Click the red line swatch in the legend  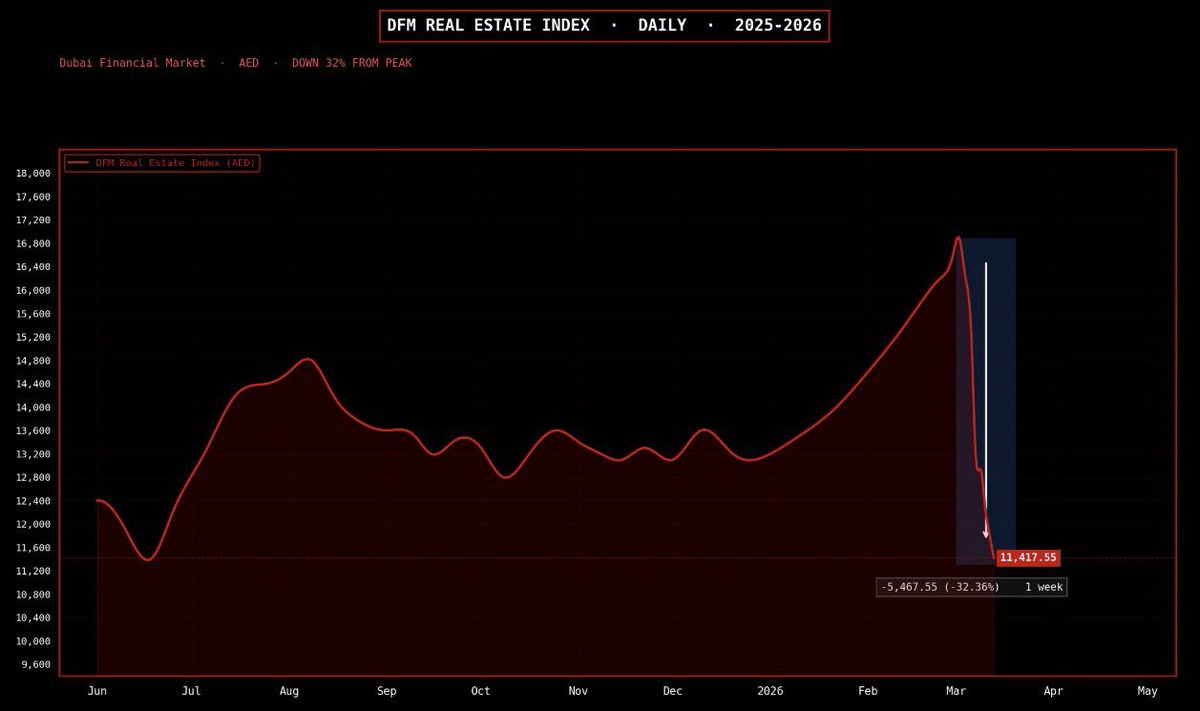click(x=81, y=162)
